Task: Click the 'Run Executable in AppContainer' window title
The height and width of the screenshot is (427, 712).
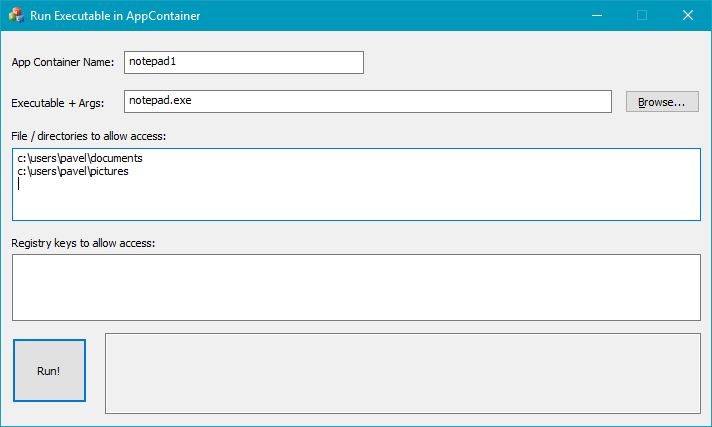Action: (x=115, y=16)
